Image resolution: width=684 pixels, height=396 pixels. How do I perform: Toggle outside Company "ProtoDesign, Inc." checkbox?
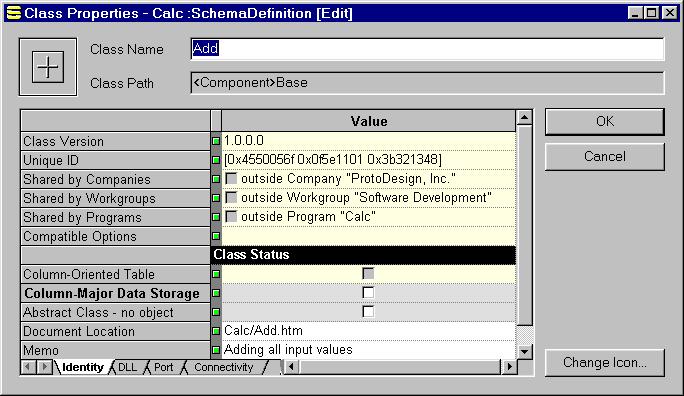231,178
